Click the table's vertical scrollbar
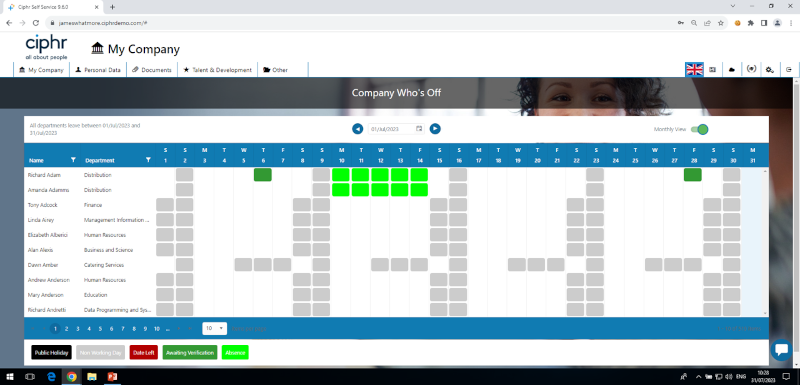 tap(765, 242)
